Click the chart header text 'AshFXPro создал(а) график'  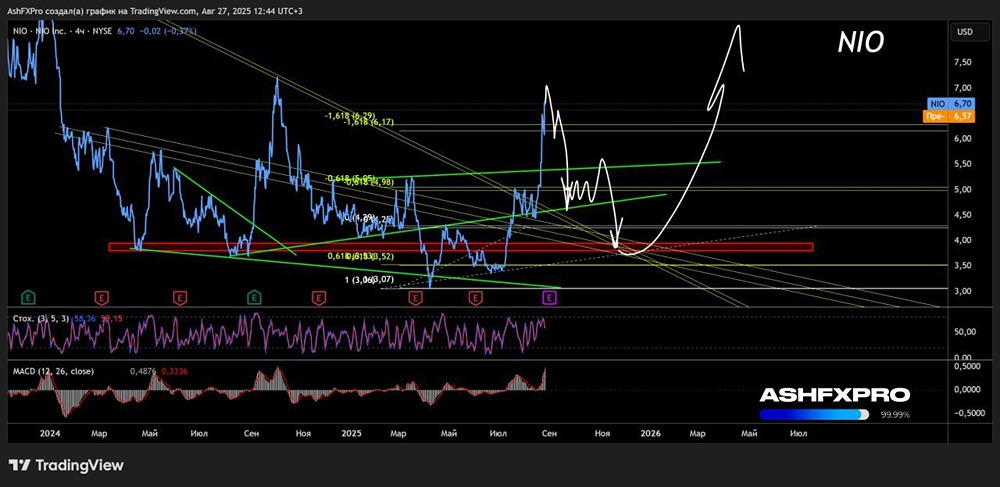68,10
